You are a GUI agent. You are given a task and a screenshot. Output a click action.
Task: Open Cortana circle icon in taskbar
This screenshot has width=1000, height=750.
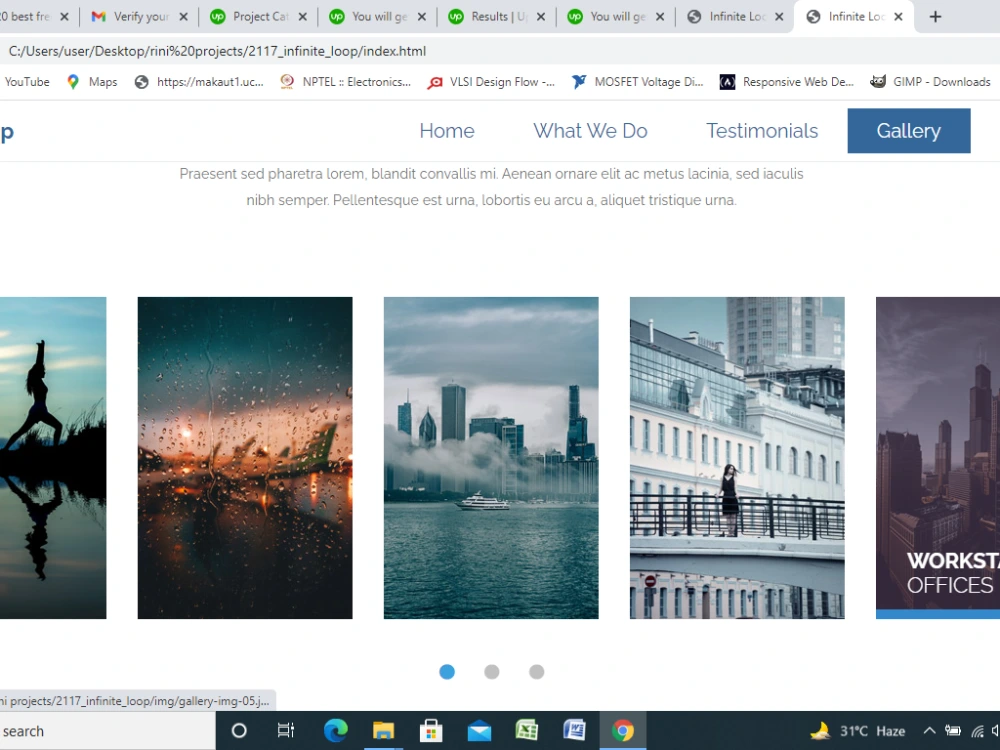point(239,730)
